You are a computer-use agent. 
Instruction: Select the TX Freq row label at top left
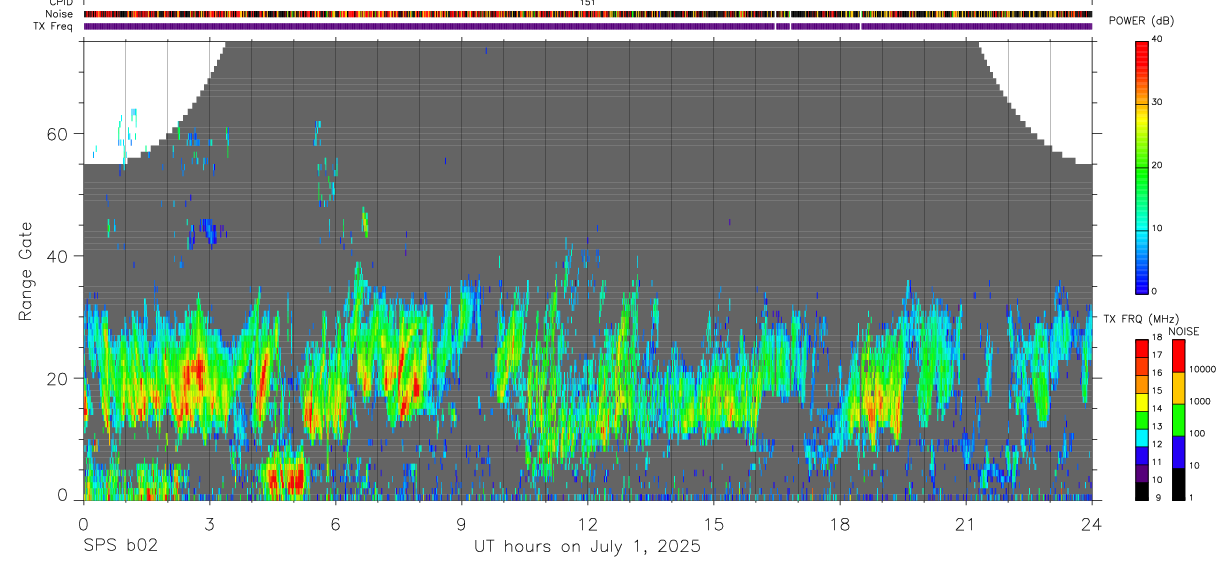pyautogui.click(x=54, y=26)
